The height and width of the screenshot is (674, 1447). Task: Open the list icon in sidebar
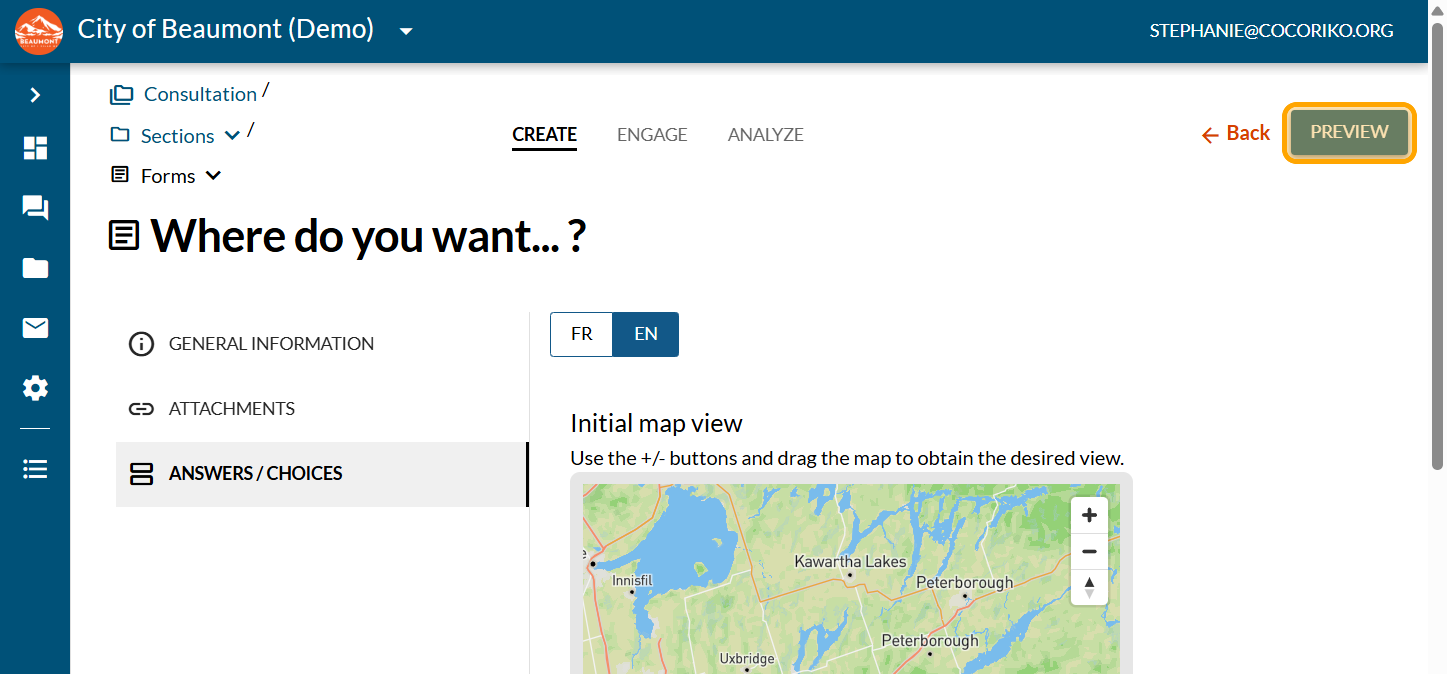click(35, 469)
